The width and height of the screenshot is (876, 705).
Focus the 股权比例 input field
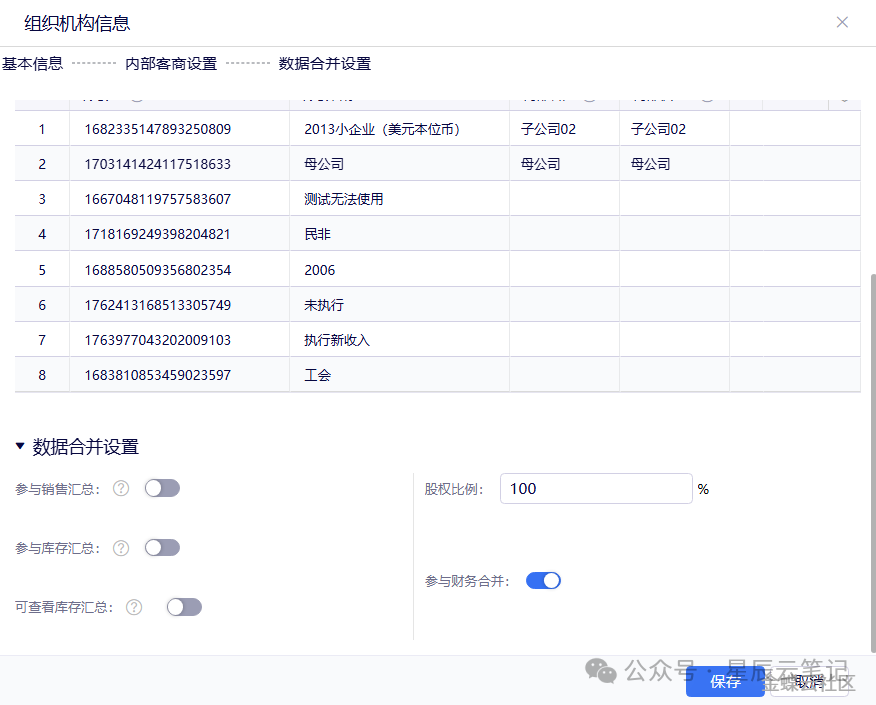click(x=595, y=489)
